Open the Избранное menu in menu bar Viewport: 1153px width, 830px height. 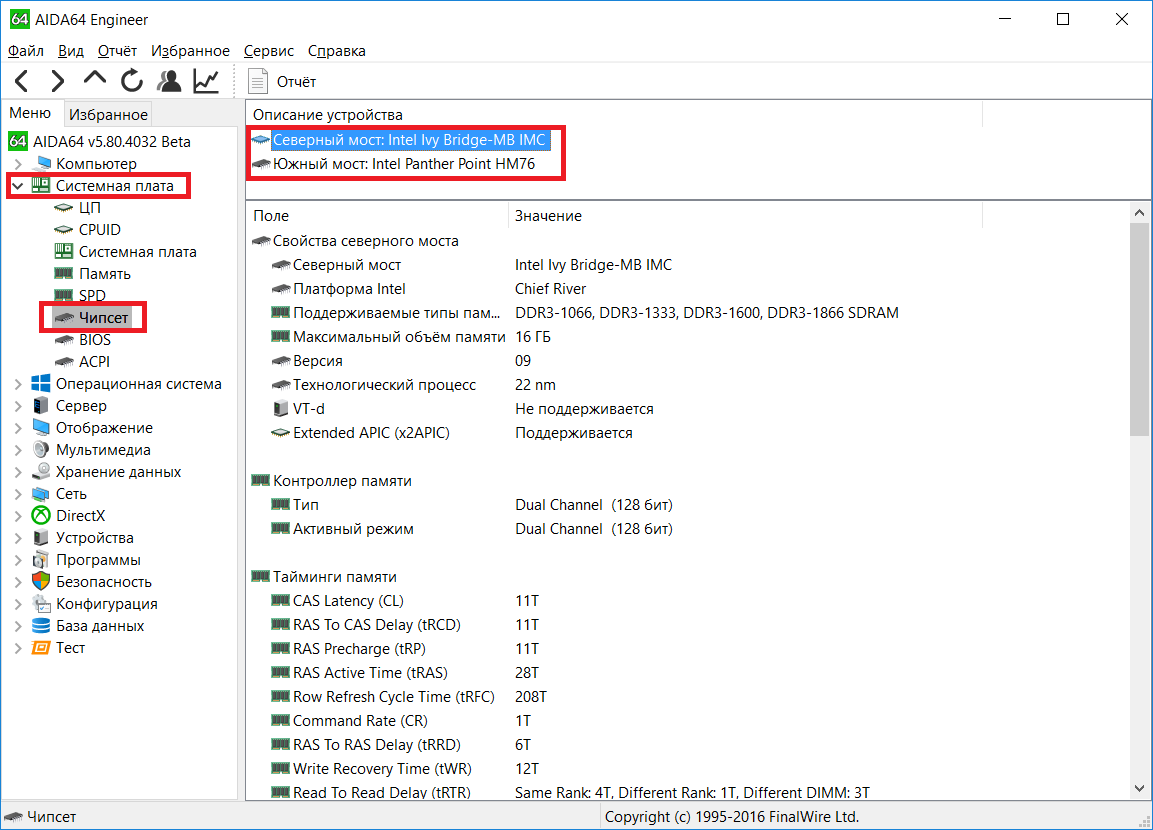pos(190,51)
